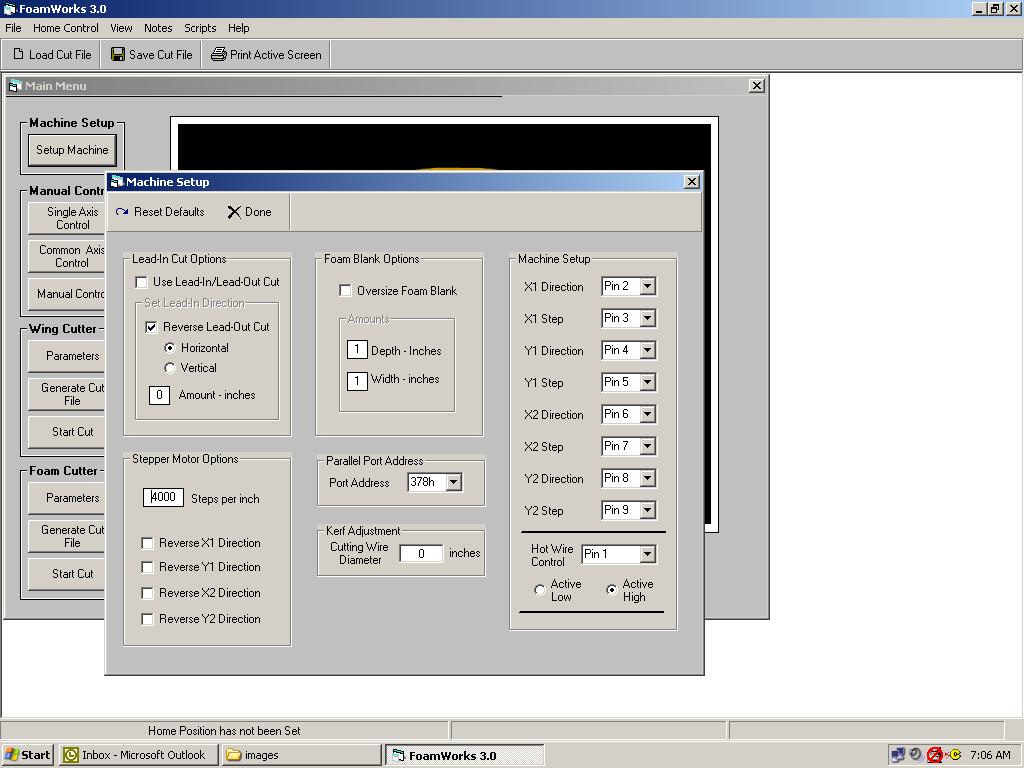This screenshot has width=1024, height=768.
Task: Check the Oversize Foam Blank option
Action: click(346, 290)
